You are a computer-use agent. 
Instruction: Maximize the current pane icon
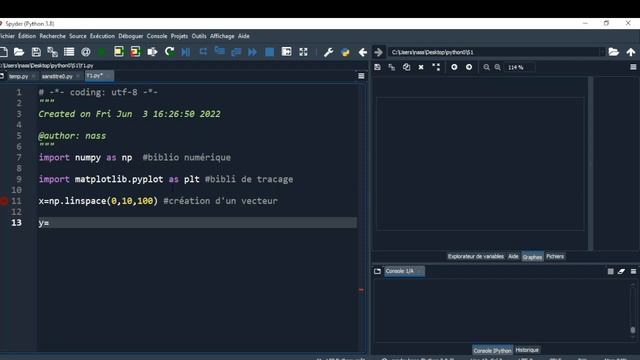pyautogui.click(x=287, y=52)
